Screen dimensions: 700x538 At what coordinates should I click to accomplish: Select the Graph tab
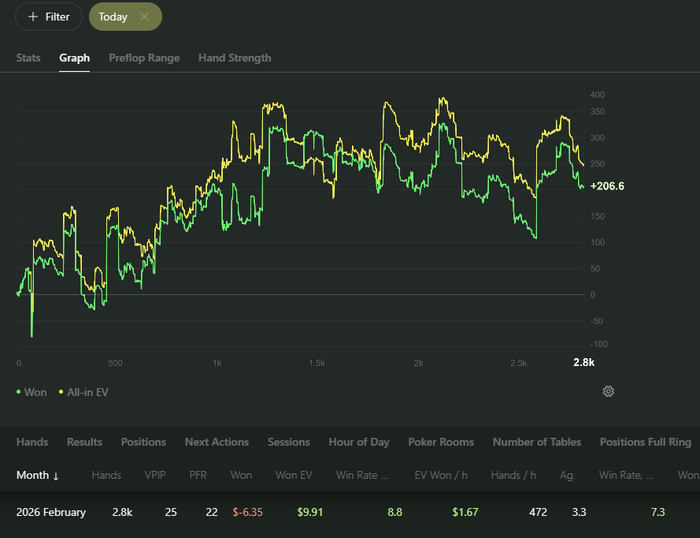coord(75,58)
